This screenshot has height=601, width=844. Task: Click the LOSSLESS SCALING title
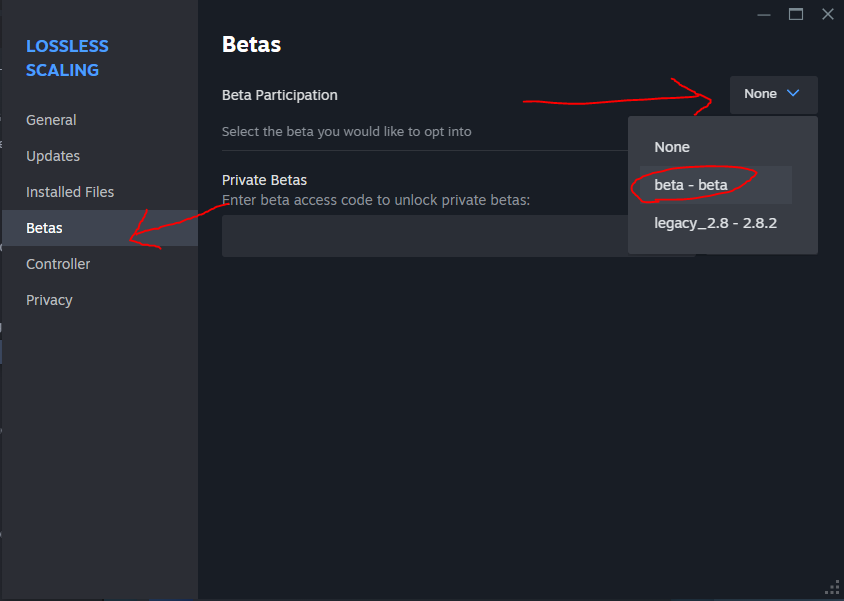coord(67,58)
